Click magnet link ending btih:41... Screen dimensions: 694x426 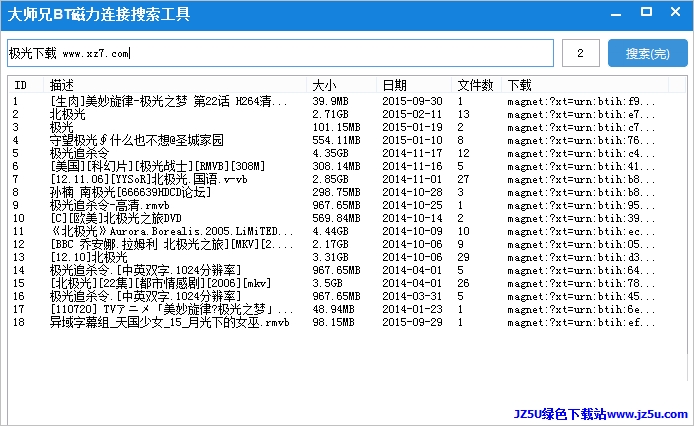point(581,167)
